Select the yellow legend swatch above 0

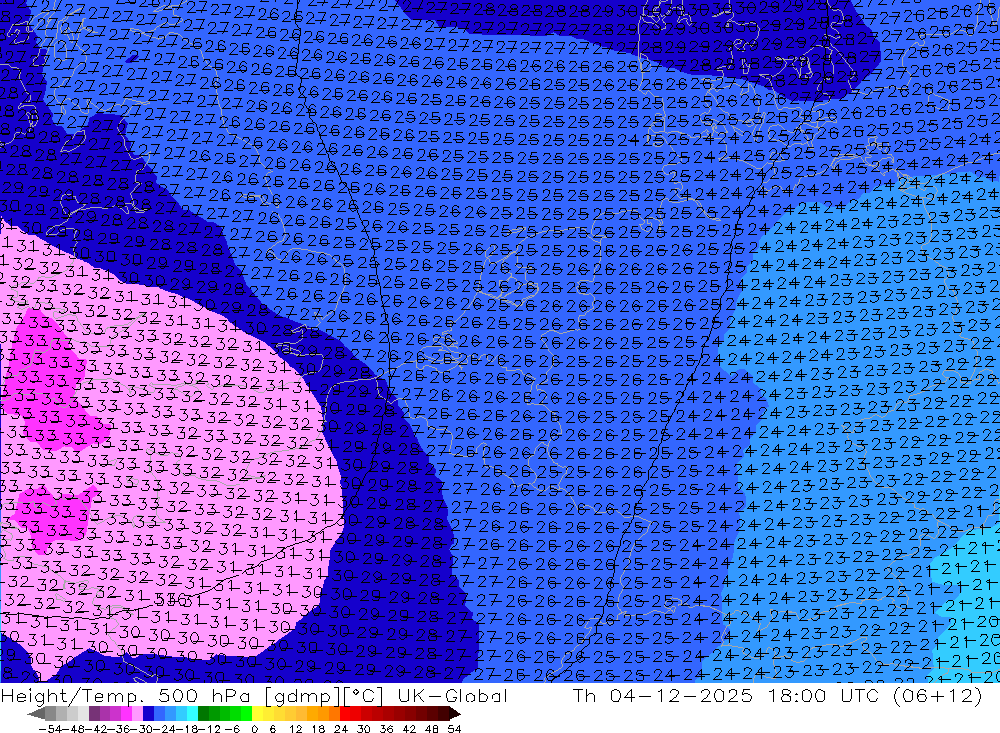point(258,714)
